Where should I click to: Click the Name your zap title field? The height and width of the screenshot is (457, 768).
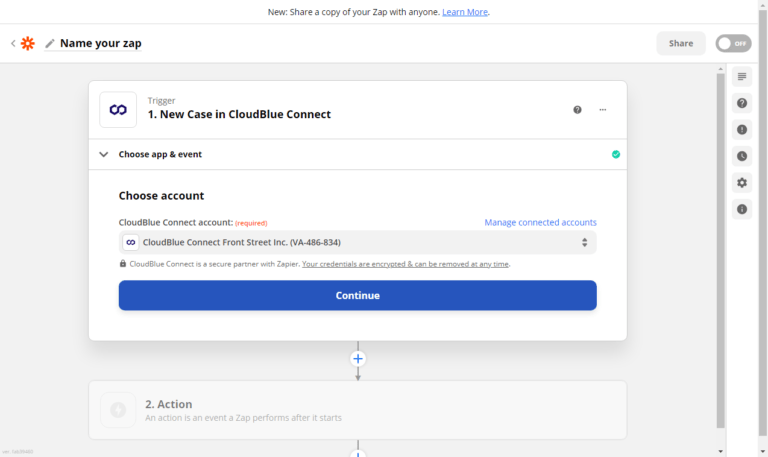[100, 43]
